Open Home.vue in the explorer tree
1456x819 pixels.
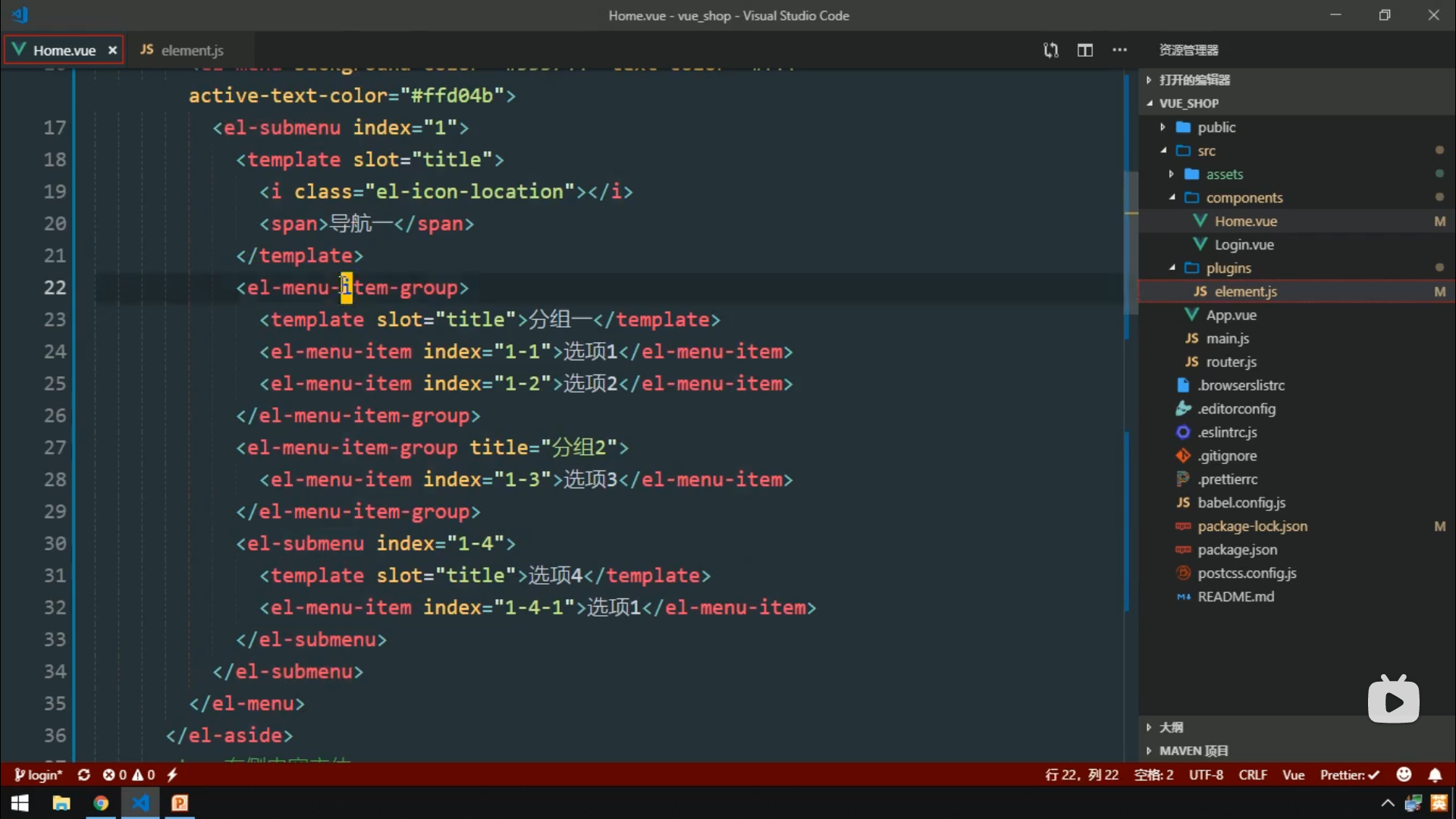click(x=1245, y=221)
